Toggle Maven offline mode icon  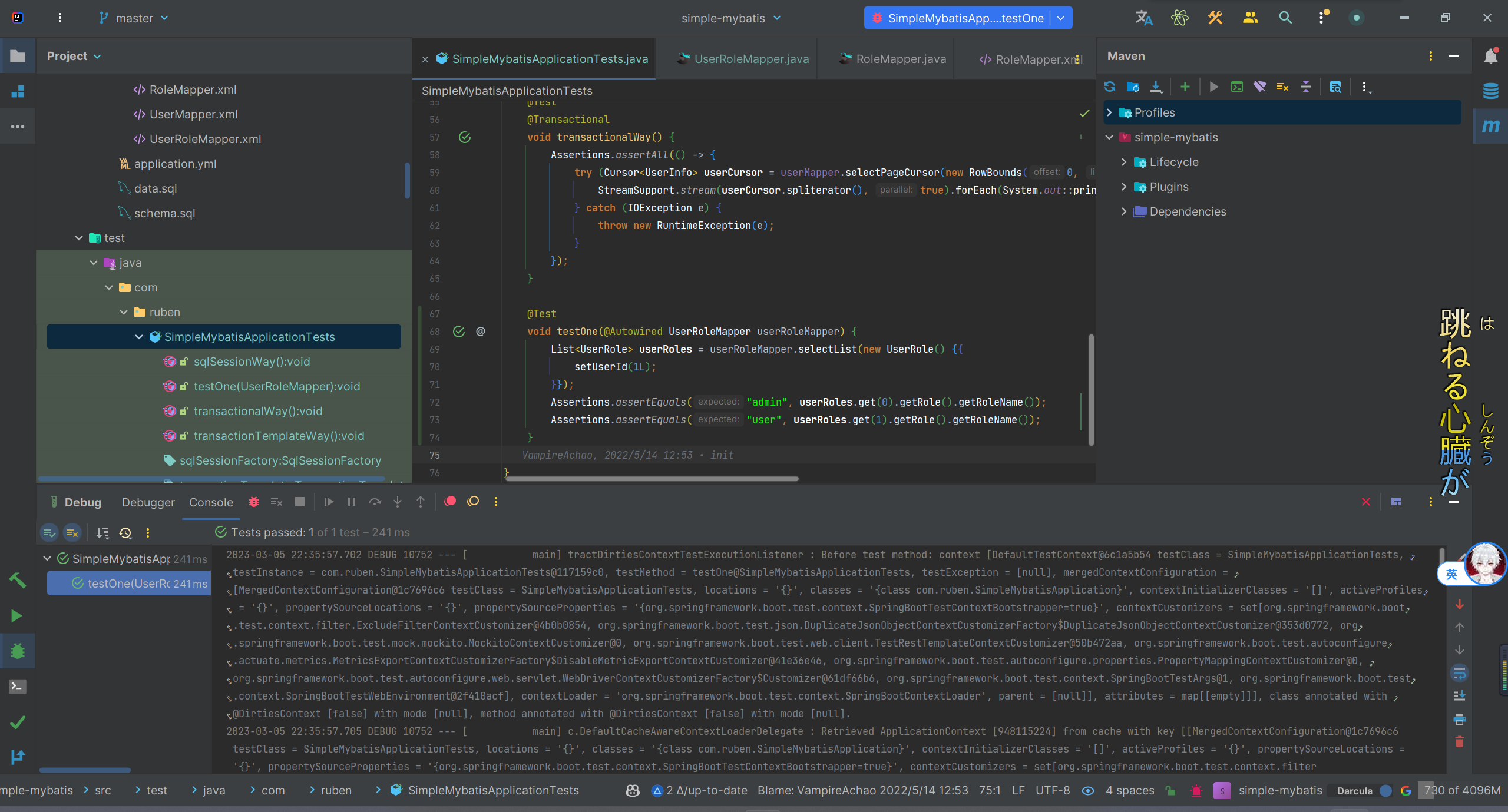(x=1259, y=87)
